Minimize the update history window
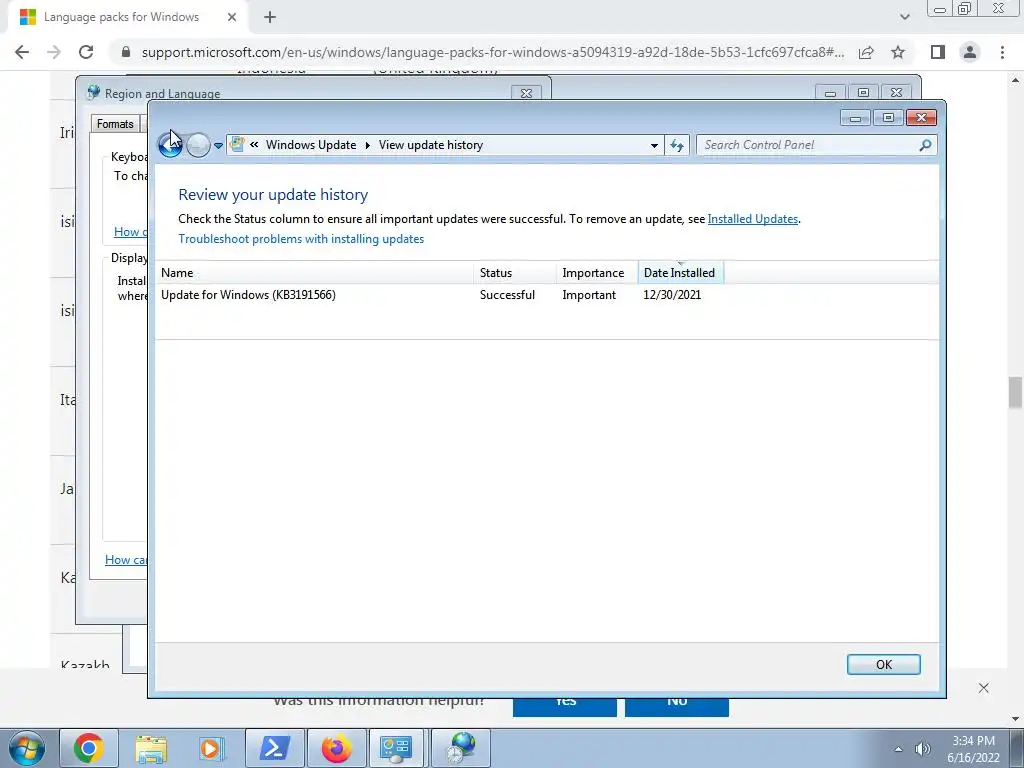Screen dimensions: 1024x768 tap(856, 118)
